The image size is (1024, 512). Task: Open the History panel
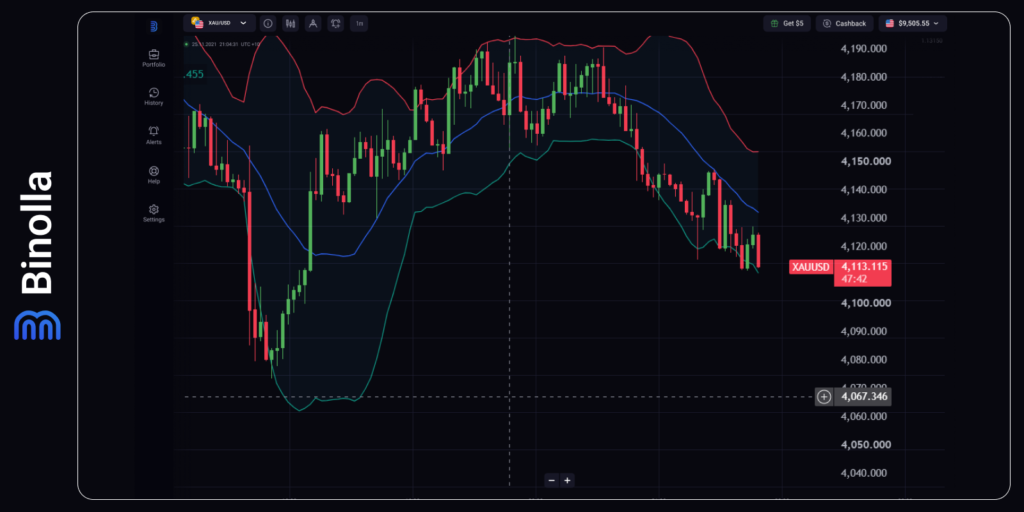click(x=153, y=97)
